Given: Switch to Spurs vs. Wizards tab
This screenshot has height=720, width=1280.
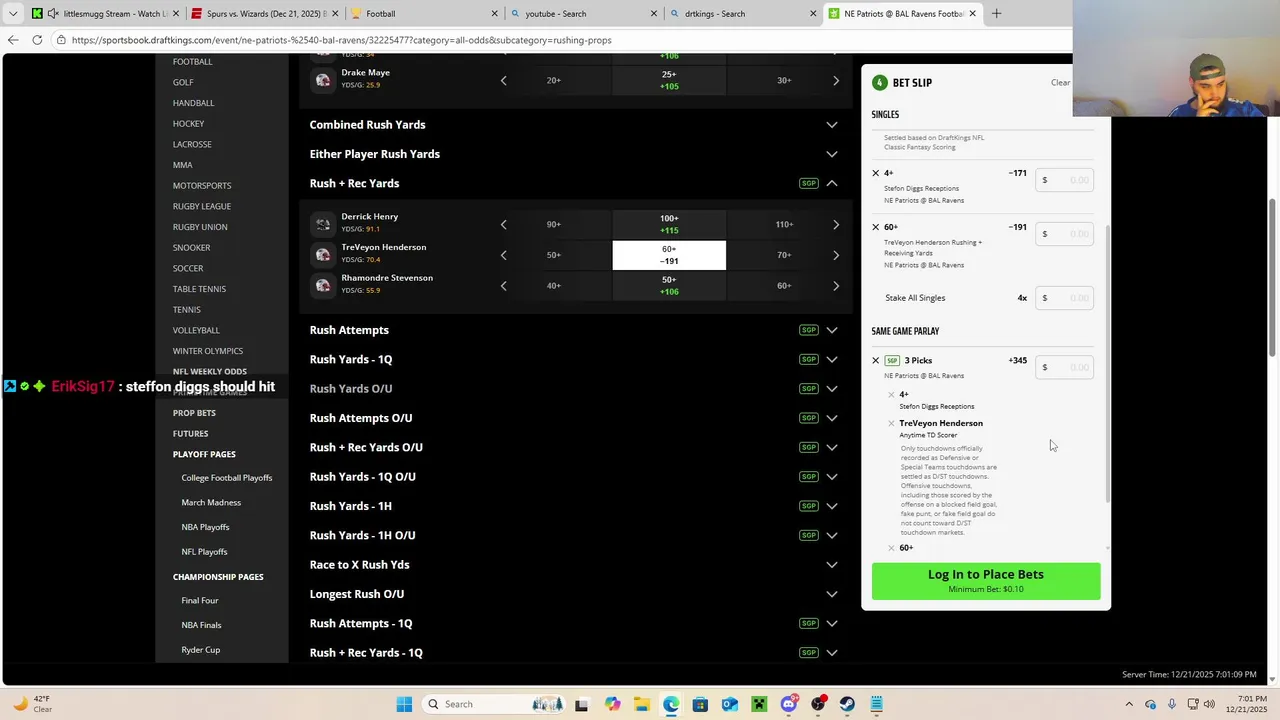Looking at the screenshot, I should (264, 14).
